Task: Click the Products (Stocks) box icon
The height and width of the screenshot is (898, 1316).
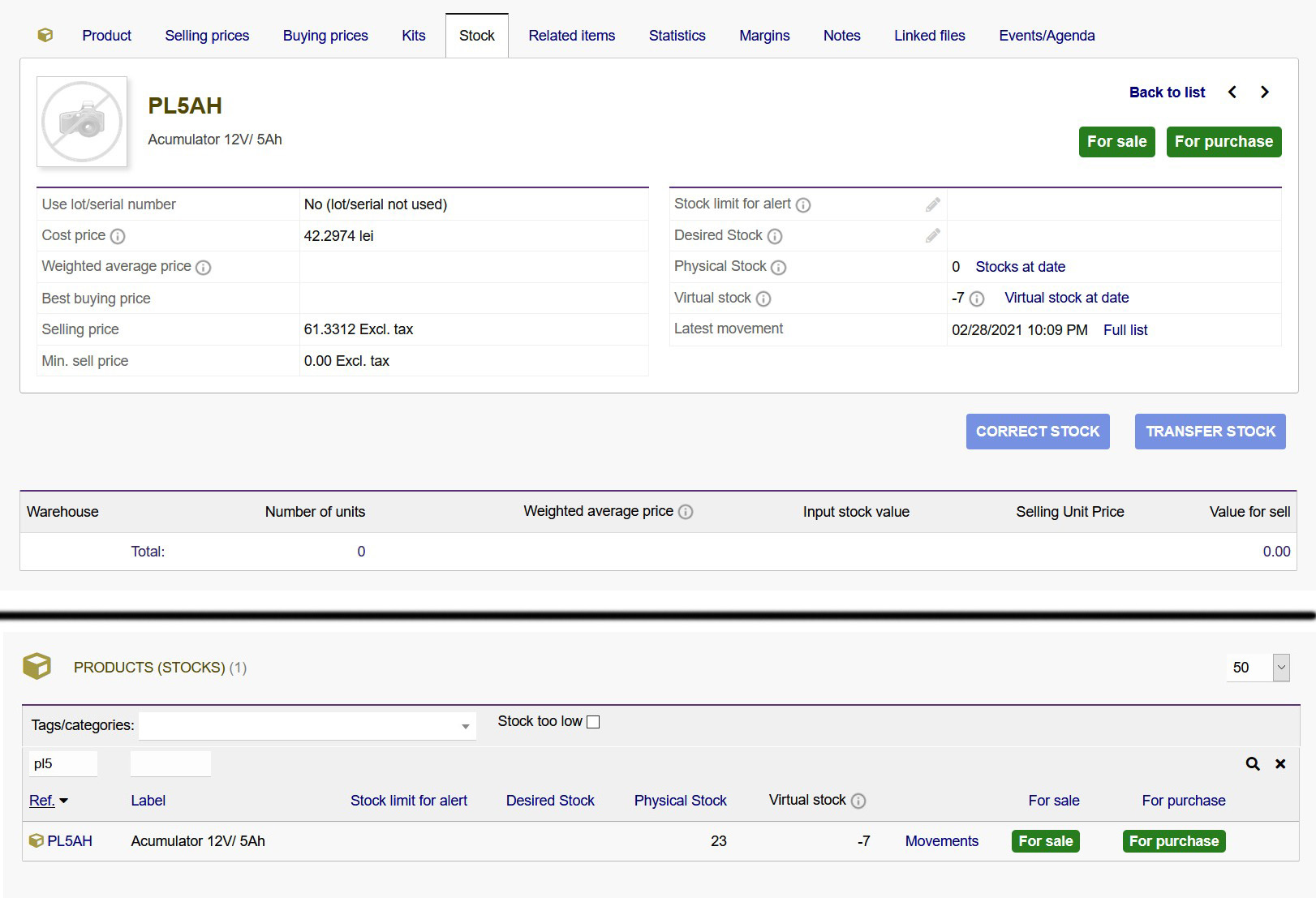Action: [x=37, y=667]
